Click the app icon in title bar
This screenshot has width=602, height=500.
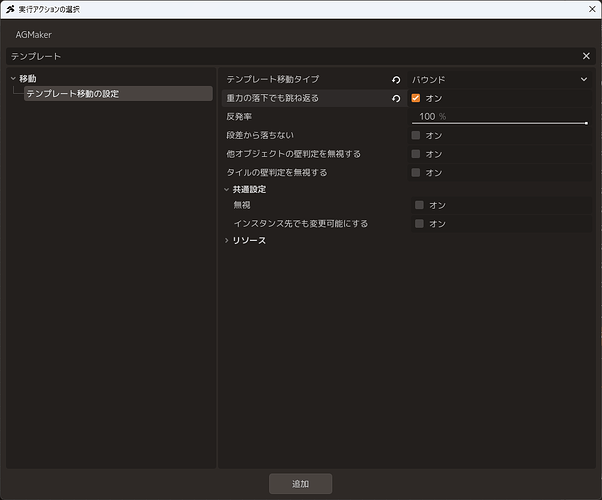click(x=10, y=9)
